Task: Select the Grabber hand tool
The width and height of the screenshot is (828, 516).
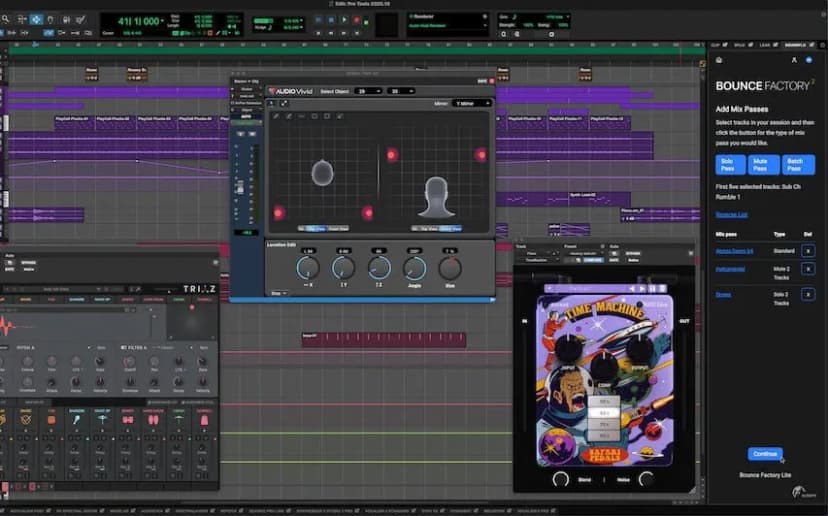Action: 51,20
